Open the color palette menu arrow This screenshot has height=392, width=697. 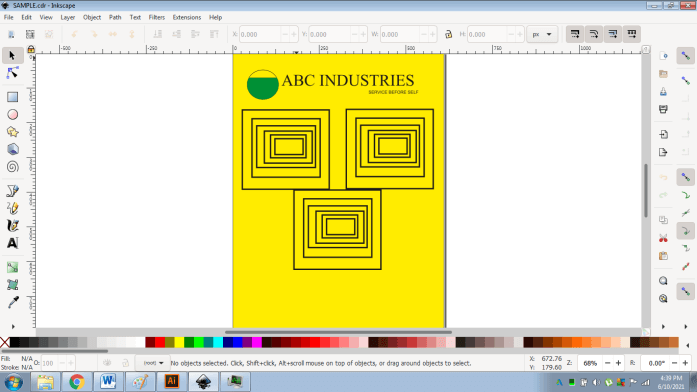pos(687,345)
